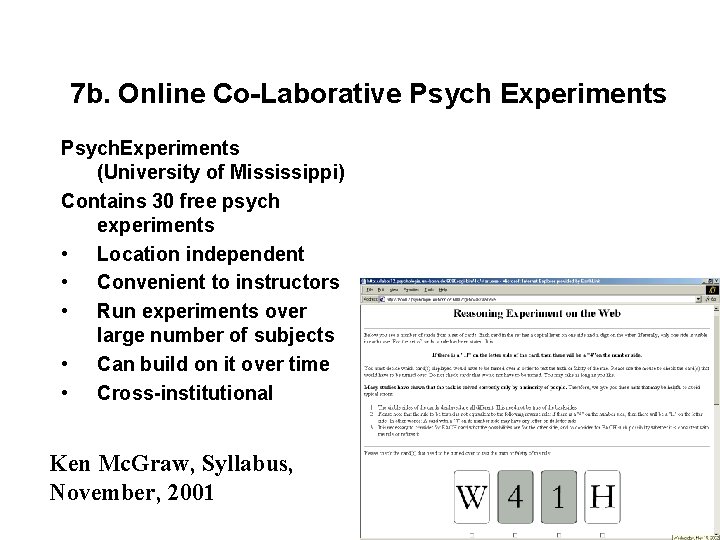Select the white H card image
Image resolution: width=720 pixels, height=540 pixels.
602,497
